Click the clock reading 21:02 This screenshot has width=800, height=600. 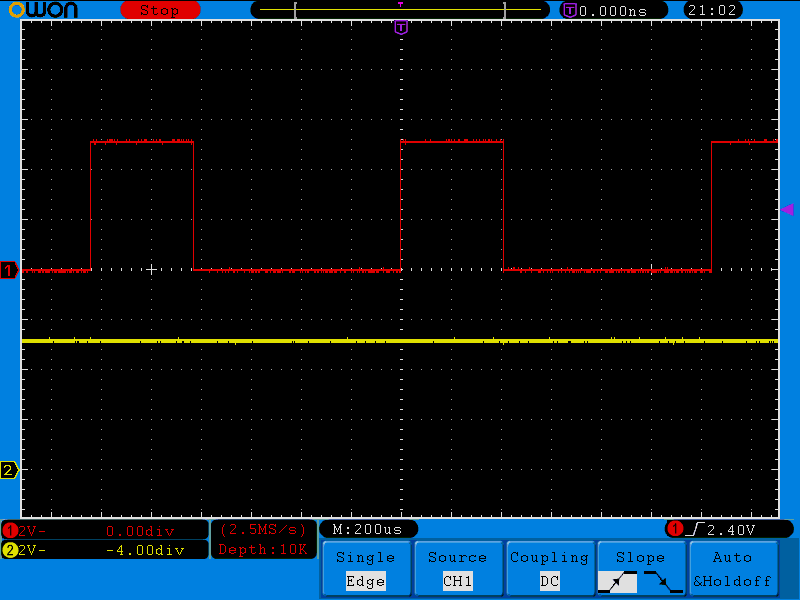click(712, 10)
